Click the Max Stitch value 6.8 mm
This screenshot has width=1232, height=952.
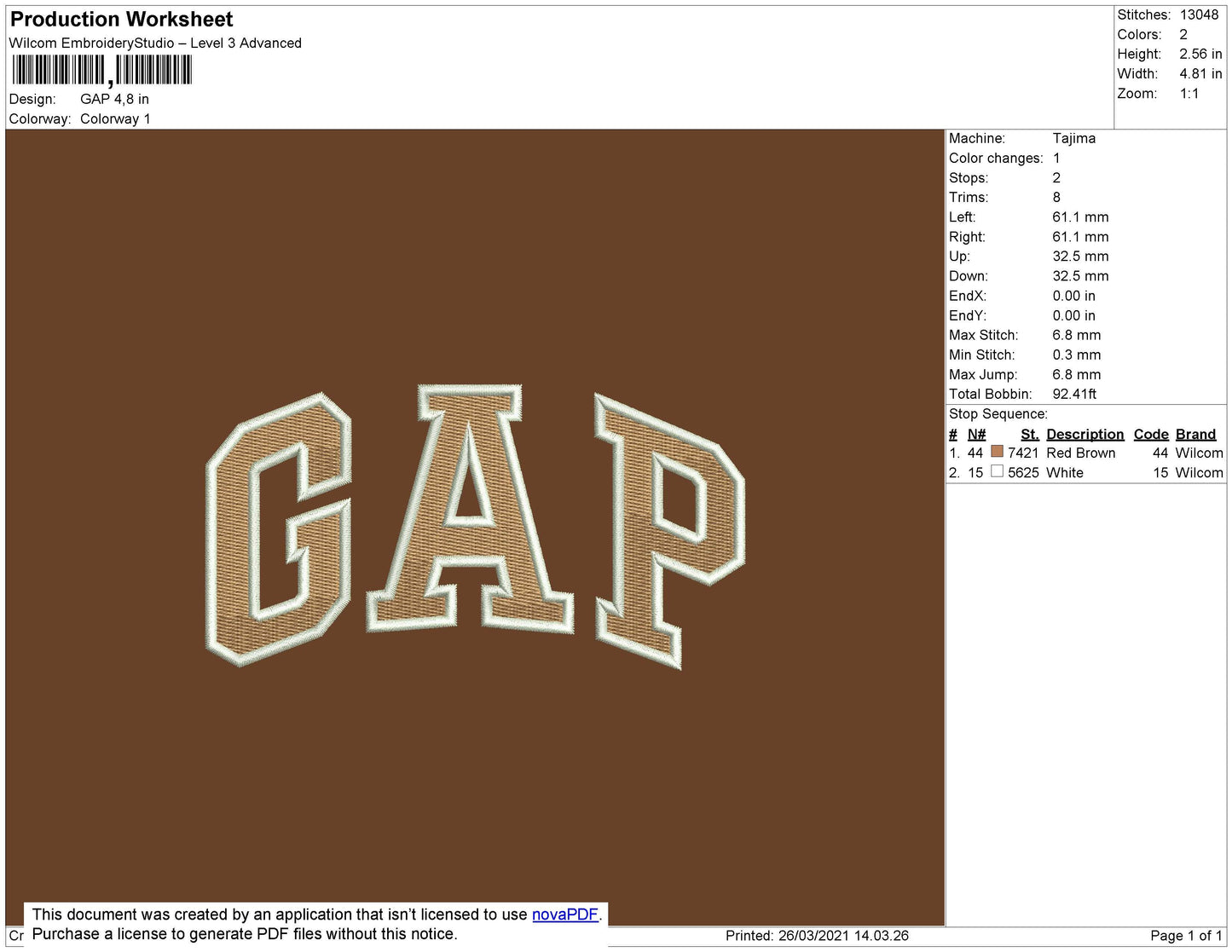tap(1076, 335)
